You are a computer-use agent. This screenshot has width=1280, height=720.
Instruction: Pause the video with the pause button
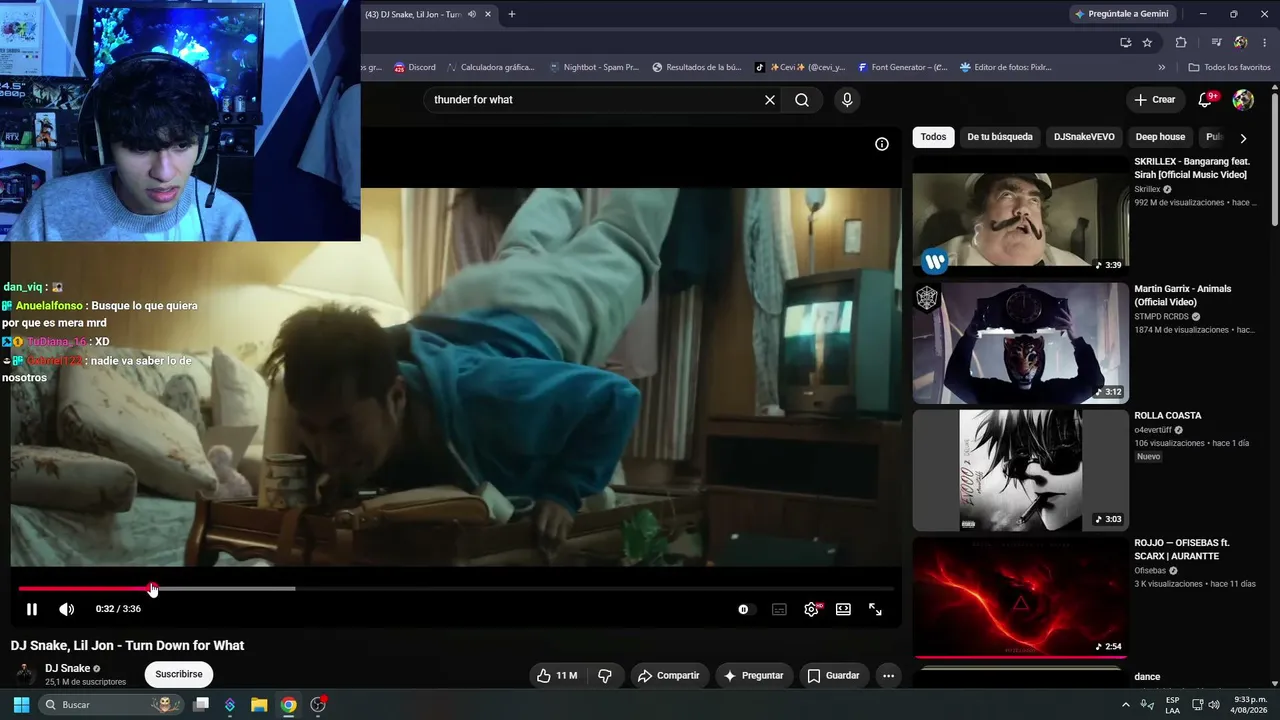[32, 609]
